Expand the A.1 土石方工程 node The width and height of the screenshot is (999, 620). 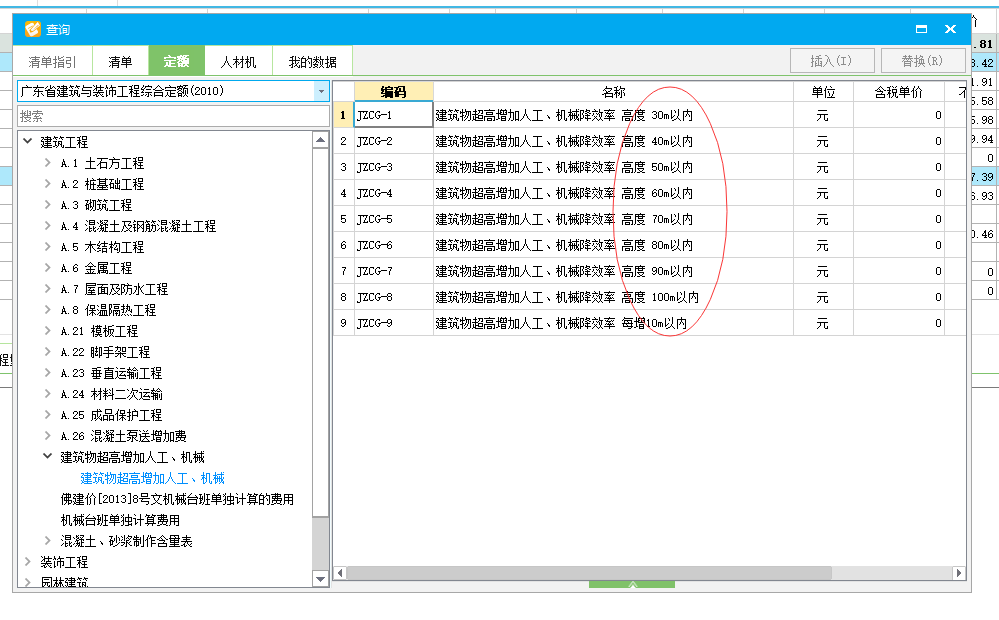[x=48, y=163]
